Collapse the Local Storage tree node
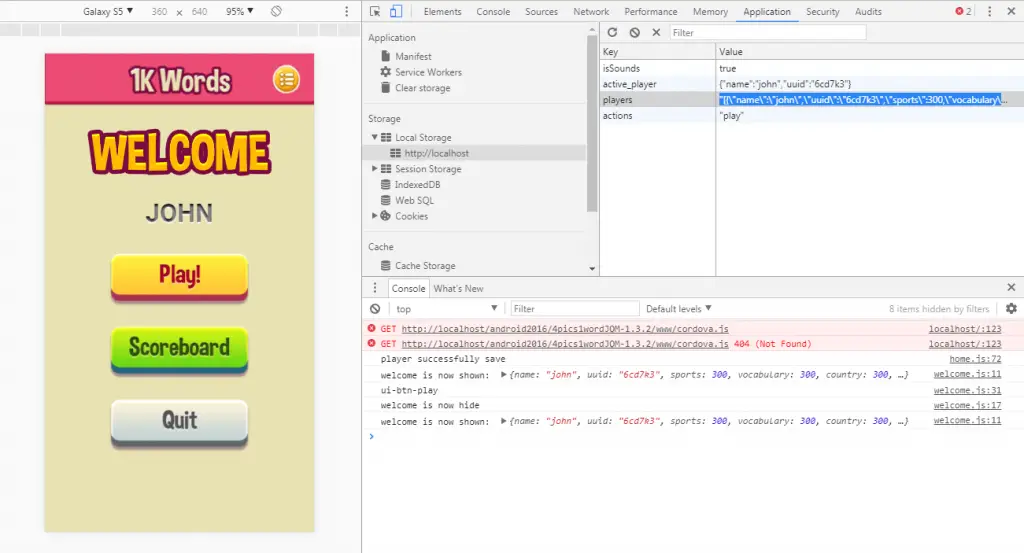 [x=375, y=138]
